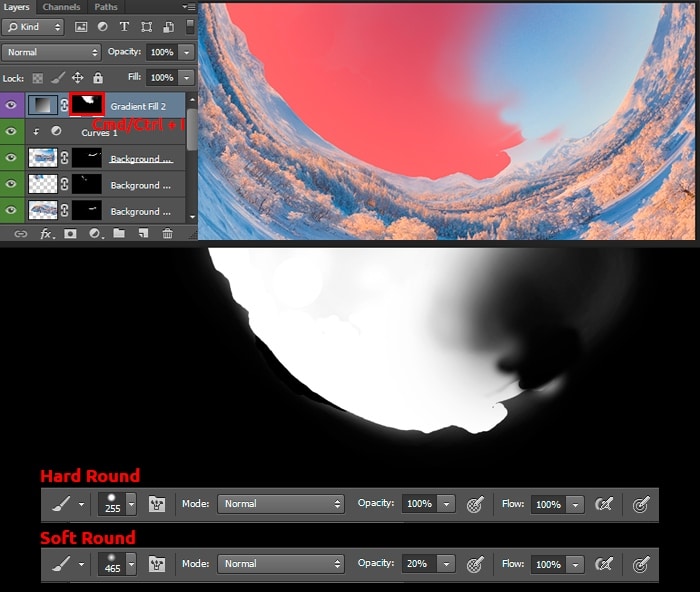
Task: Toggle the layer filtering switch
Action: click(x=190, y=27)
